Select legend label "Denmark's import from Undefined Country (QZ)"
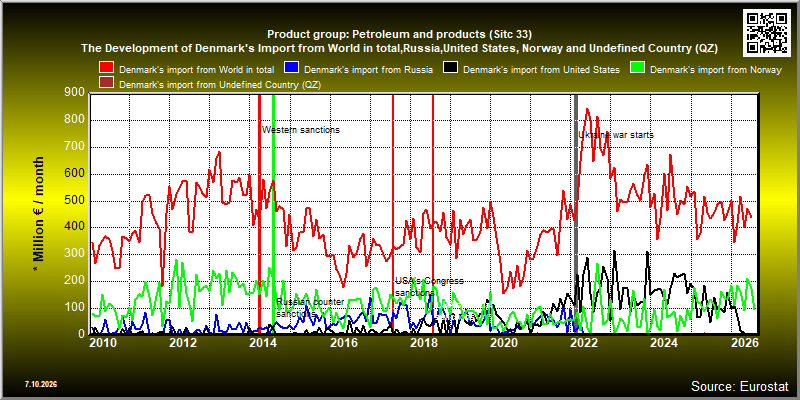Screen dimensions: 800x400 pyautogui.click(x=220, y=85)
